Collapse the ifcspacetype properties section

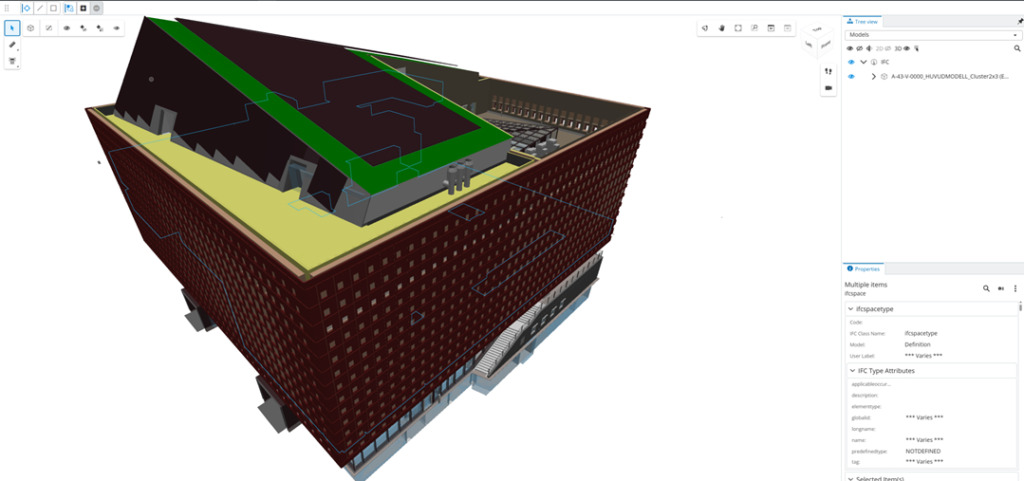pyautogui.click(x=852, y=309)
